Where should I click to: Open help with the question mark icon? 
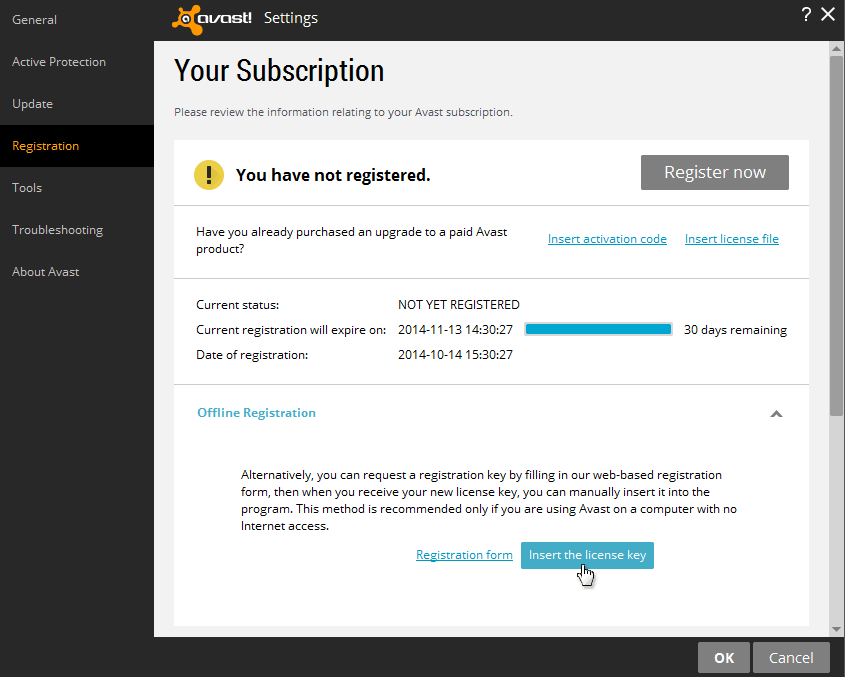click(806, 15)
